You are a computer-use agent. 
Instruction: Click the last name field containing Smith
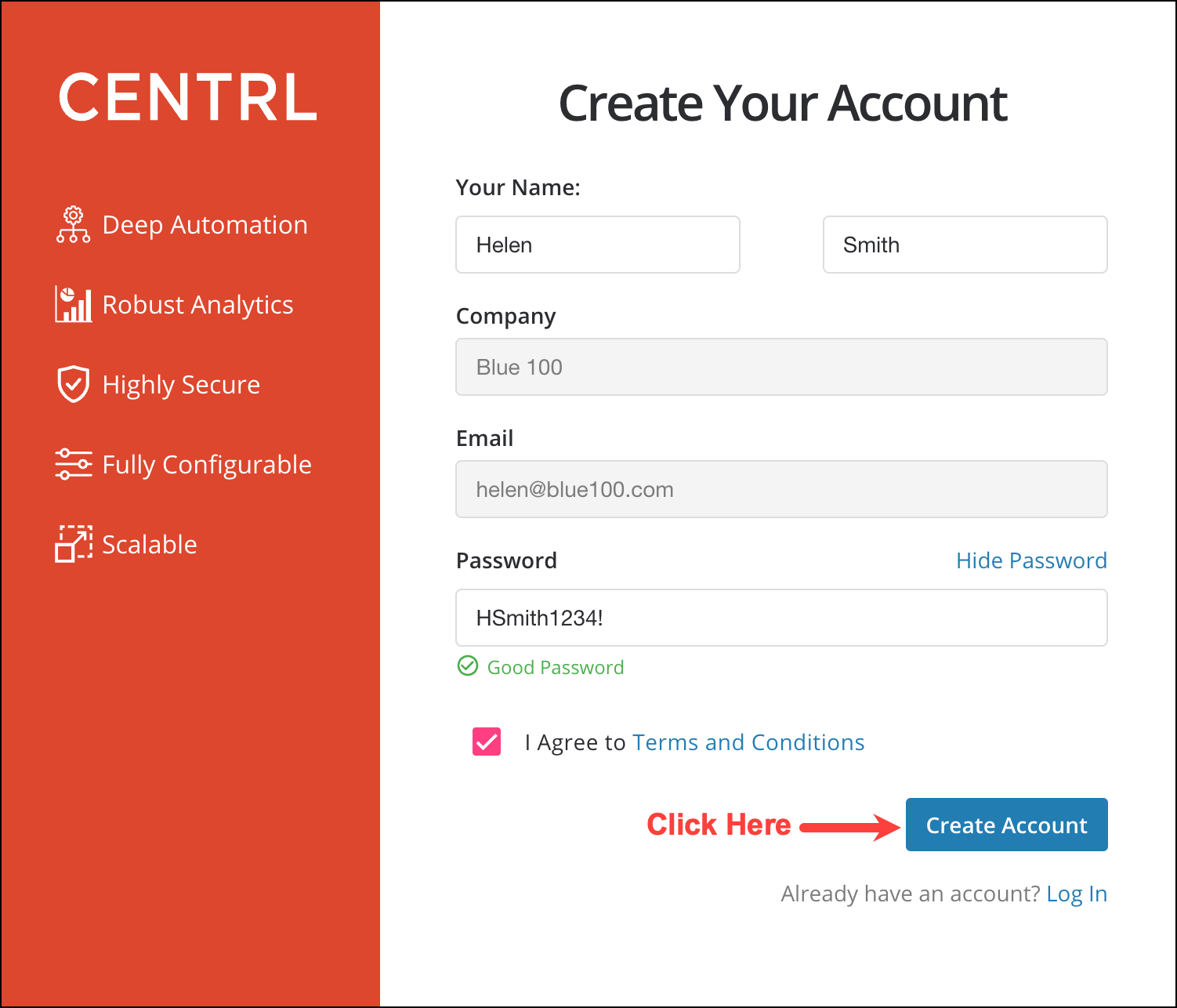(965, 245)
